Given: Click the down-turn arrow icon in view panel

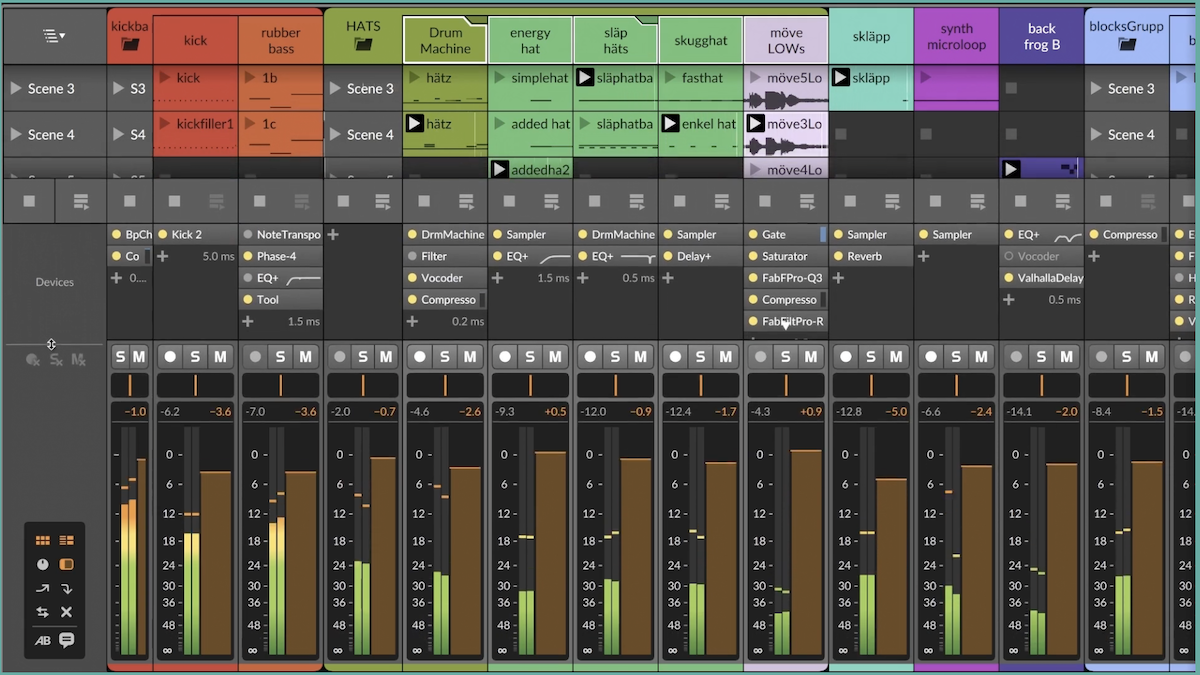Looking at the screenshot, I should [x=67, y=588].
